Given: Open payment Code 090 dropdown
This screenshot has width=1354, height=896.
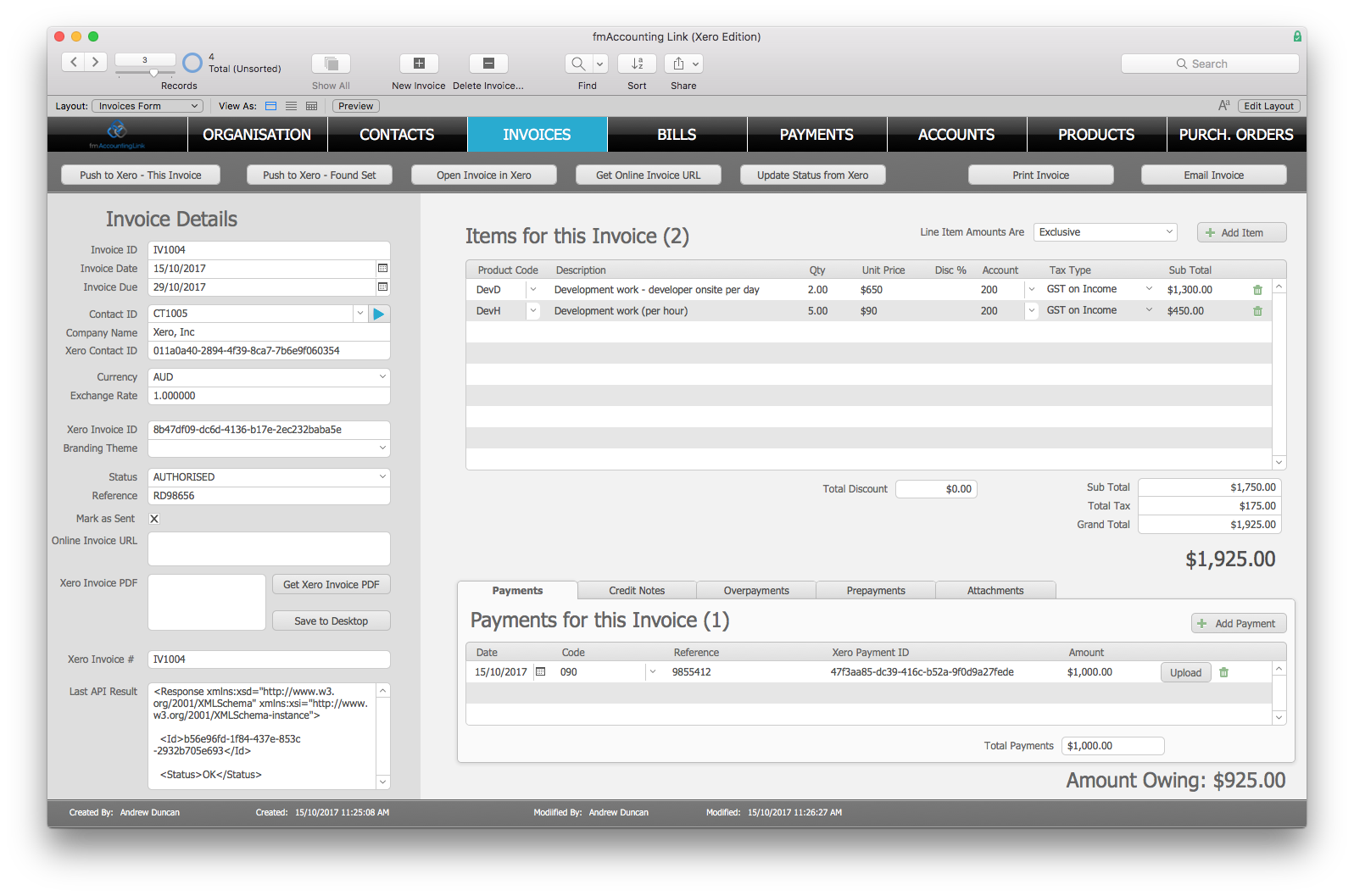Looking at the screenshot, I should click(x=652, y=672).
